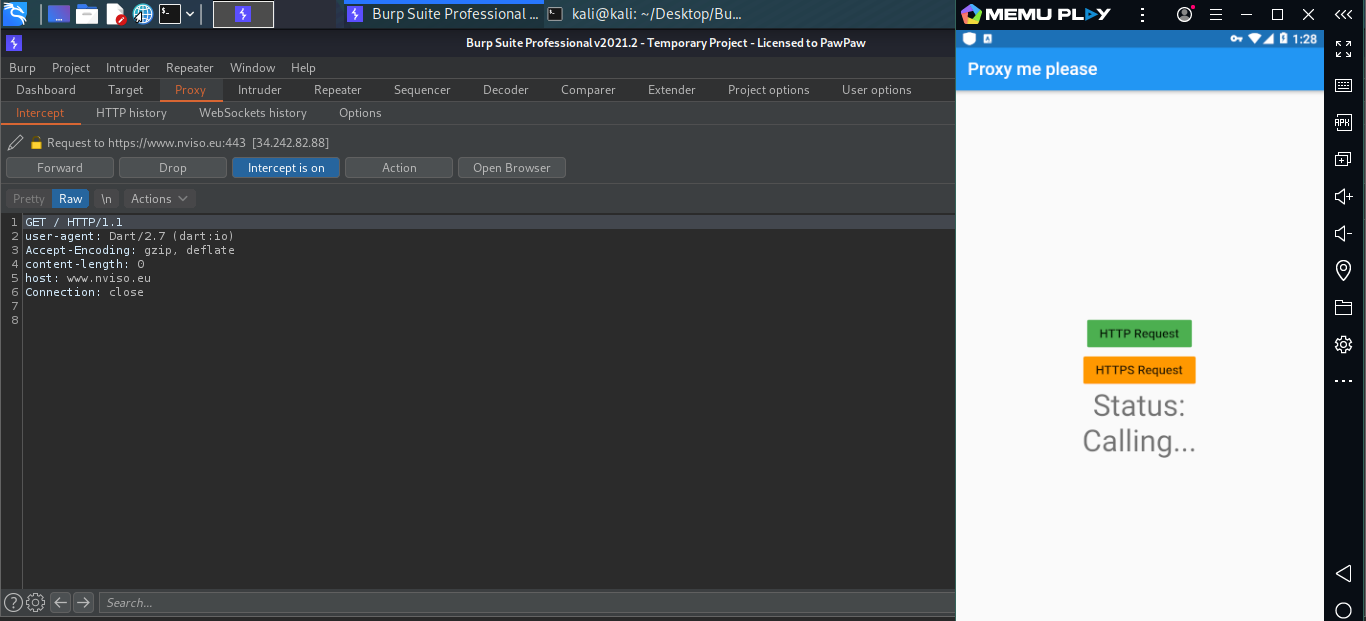Open search settings gear icon

tap(36, 602)
